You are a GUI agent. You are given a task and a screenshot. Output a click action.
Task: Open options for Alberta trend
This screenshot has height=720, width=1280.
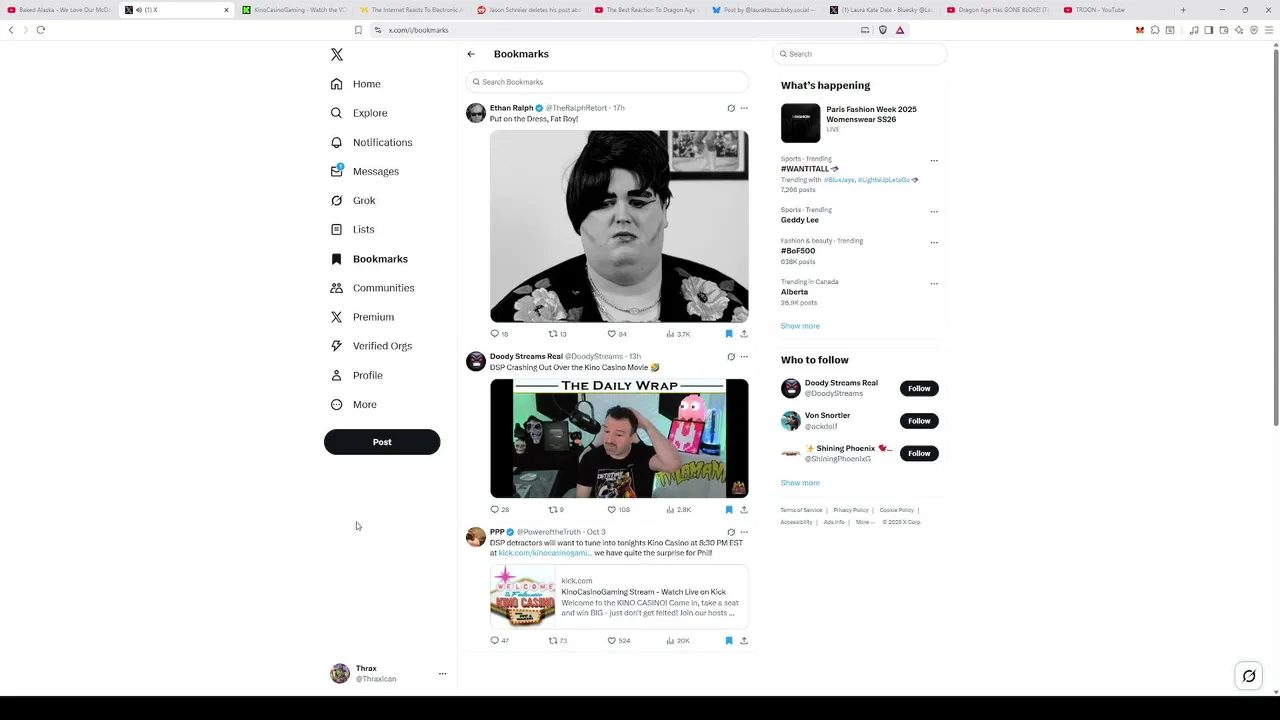click(x=934, y=284)
